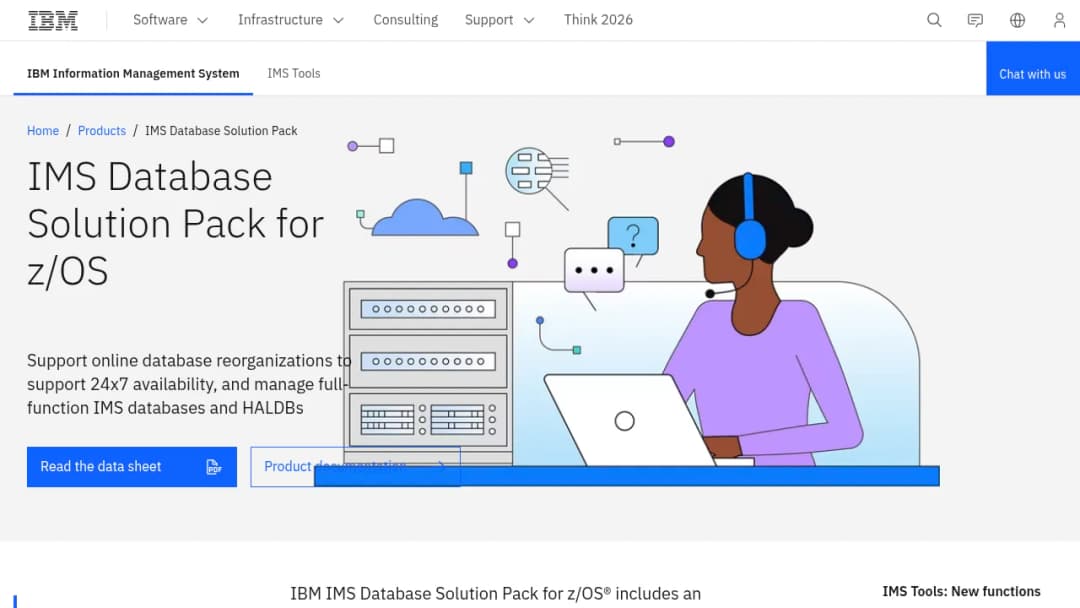Follow the Products breadcrumb link
The width and height of the screenshot is (1080, 608).
(102, 131)
